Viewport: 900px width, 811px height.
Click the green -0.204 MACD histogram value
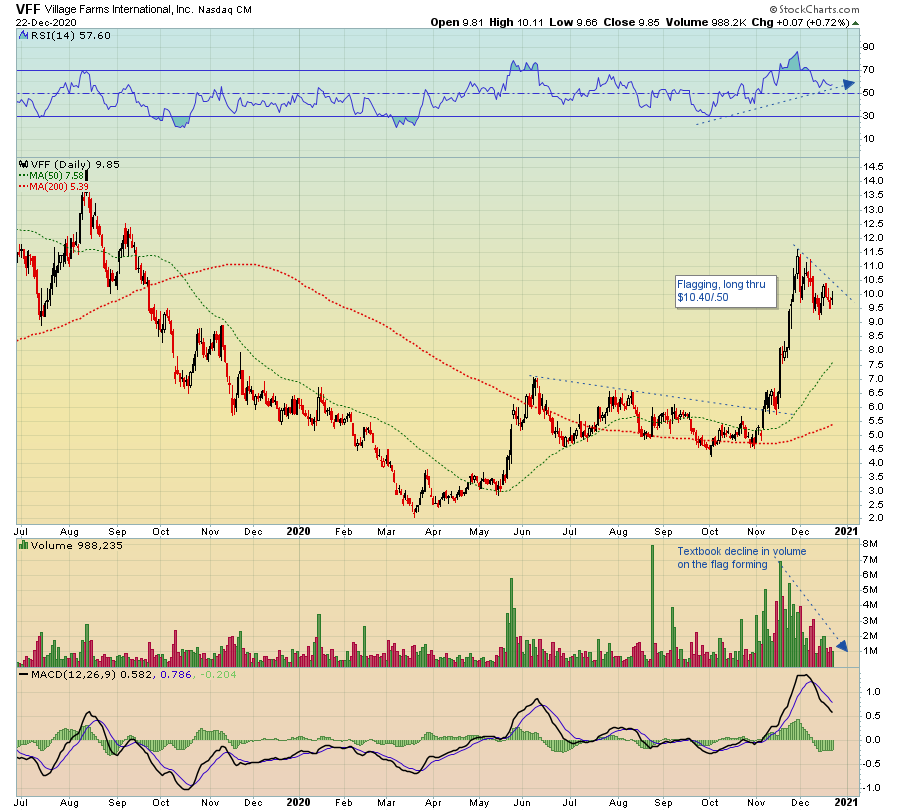click(x=218, y=674)
